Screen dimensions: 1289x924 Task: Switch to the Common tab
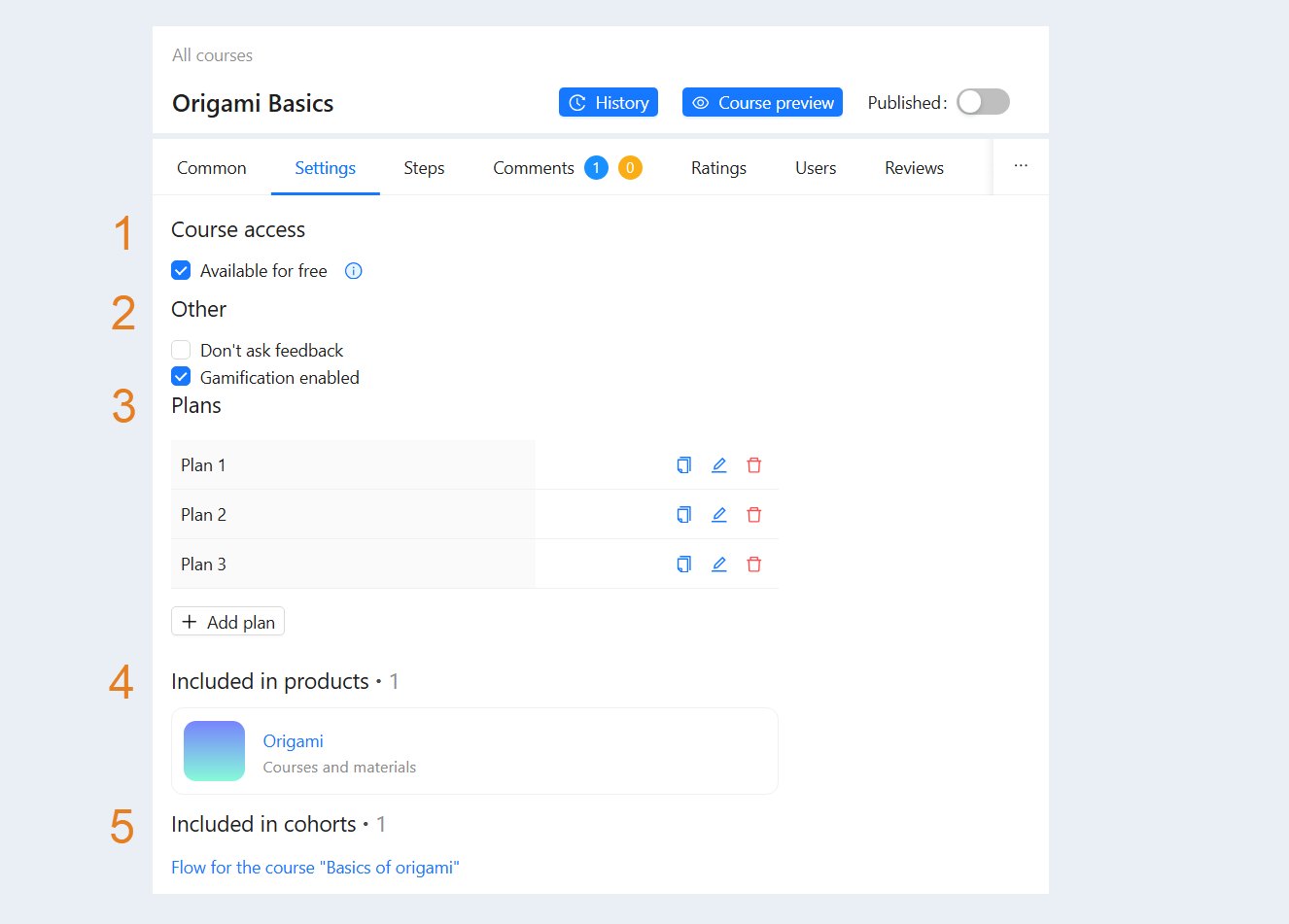click(x=212, y=168)
